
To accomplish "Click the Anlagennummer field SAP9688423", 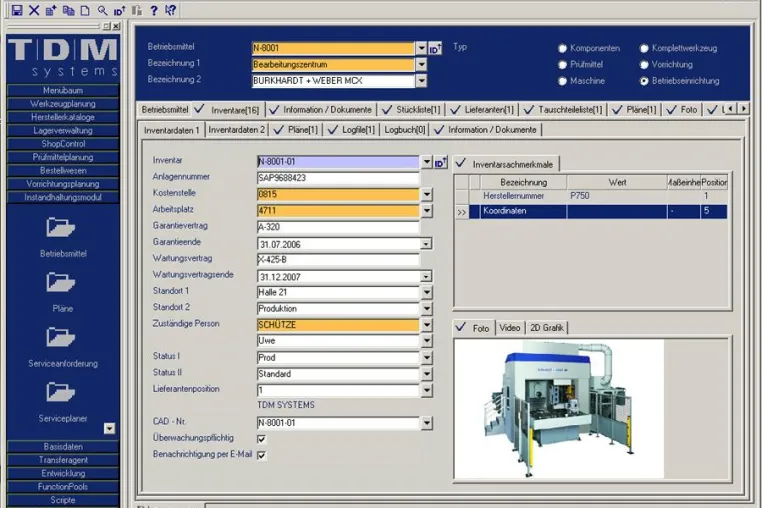I will [338, 178].
